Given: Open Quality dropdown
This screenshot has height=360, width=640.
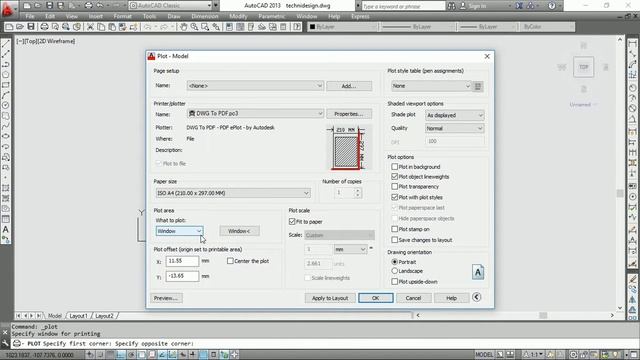Looking at the screenshot, I should click(454, 128).
